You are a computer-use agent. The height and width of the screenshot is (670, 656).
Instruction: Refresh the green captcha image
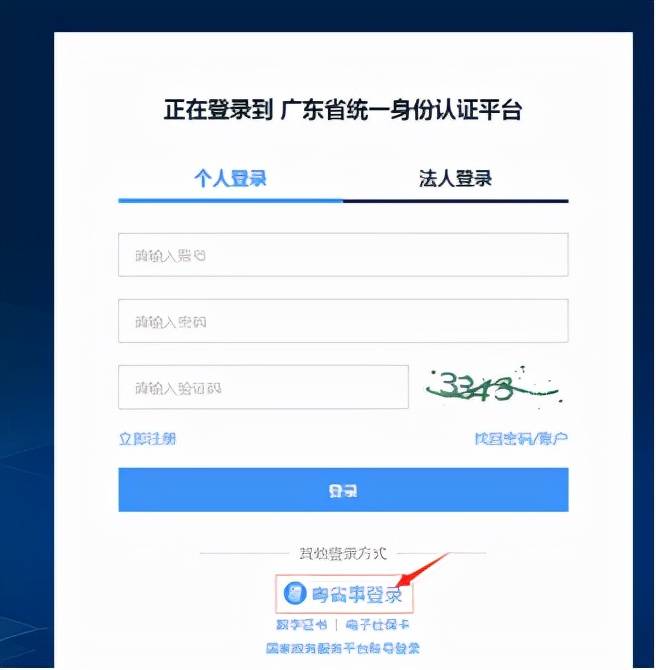(x=494, y=387)
